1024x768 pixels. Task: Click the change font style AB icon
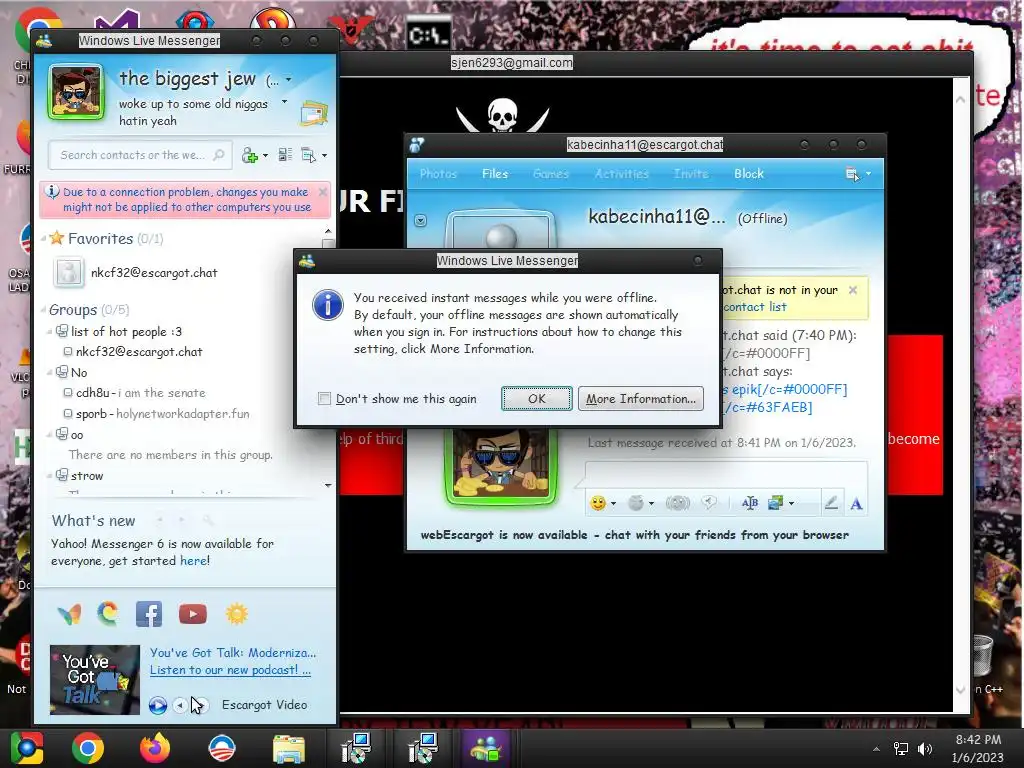pyautogui.click(x=750, y=503)
